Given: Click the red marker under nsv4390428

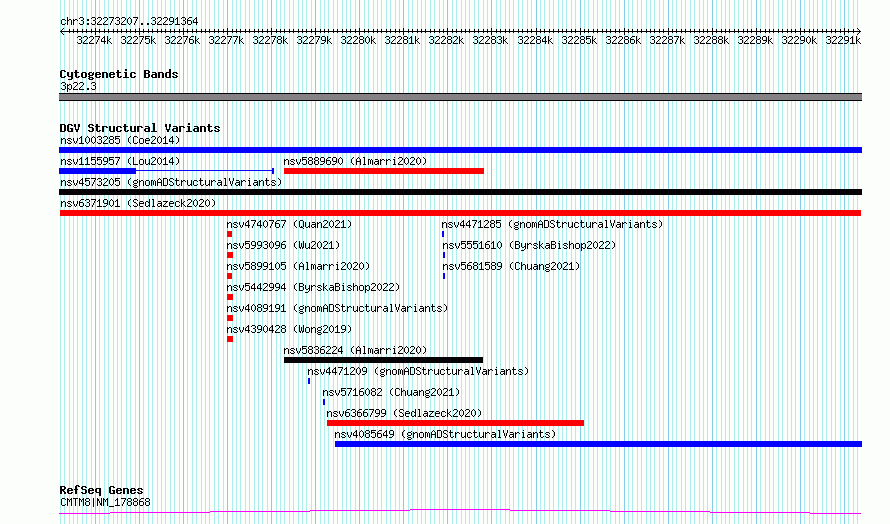Looking at the screenshot, I should 230,339.
